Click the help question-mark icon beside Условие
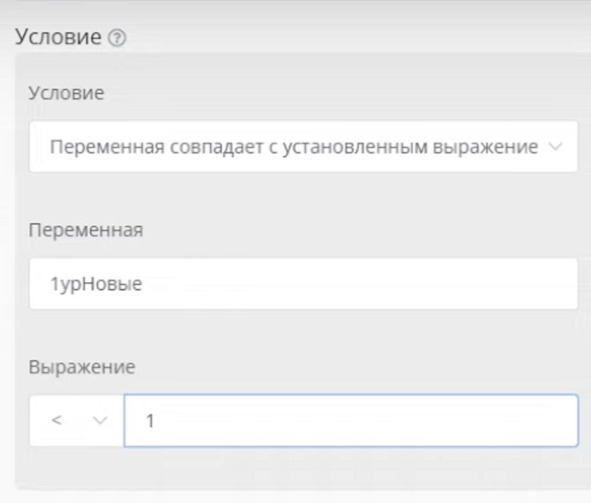This screenshot has width=591, height=503. pos(117,38)
